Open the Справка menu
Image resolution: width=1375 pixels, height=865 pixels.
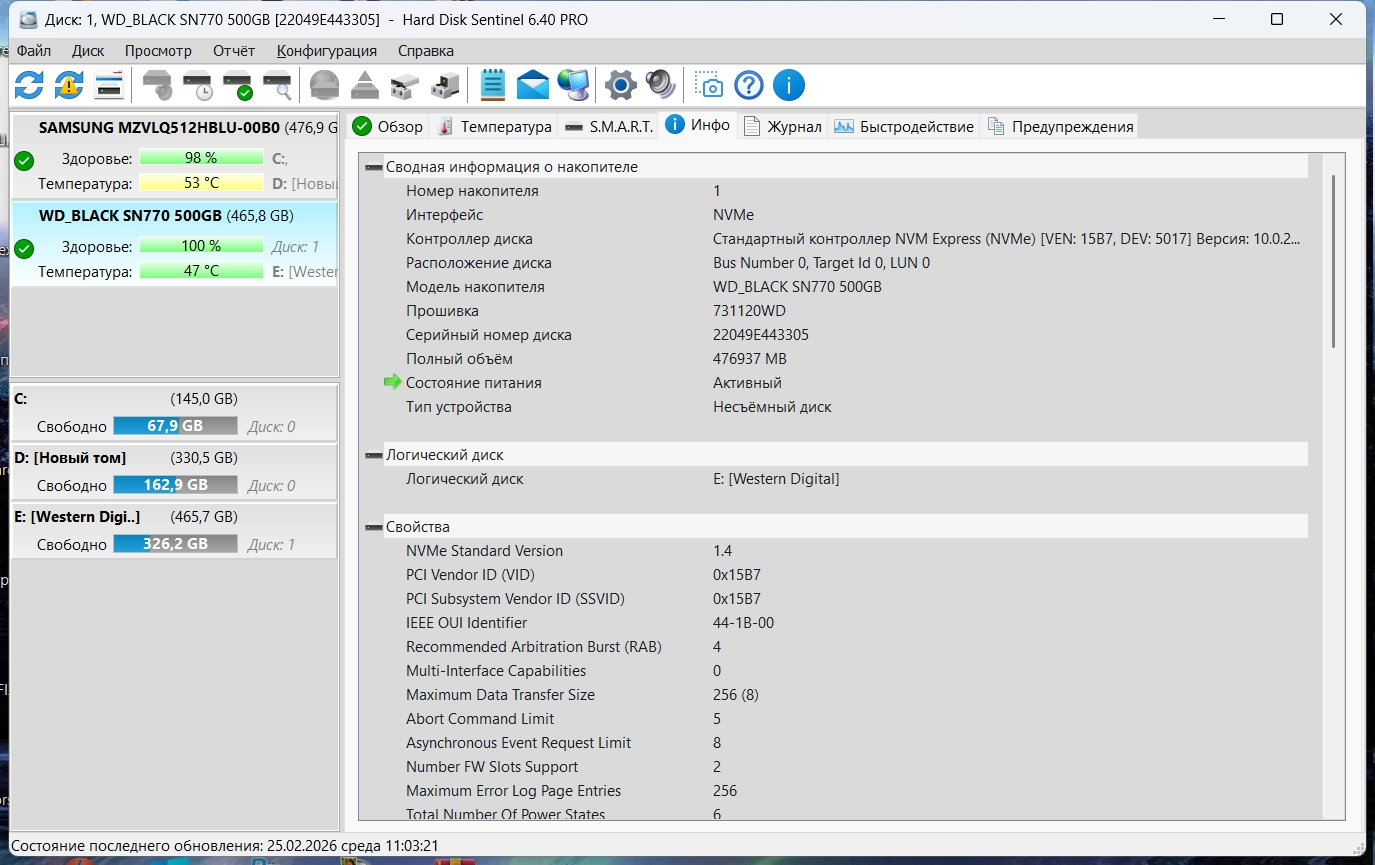[x=426, y=50]
